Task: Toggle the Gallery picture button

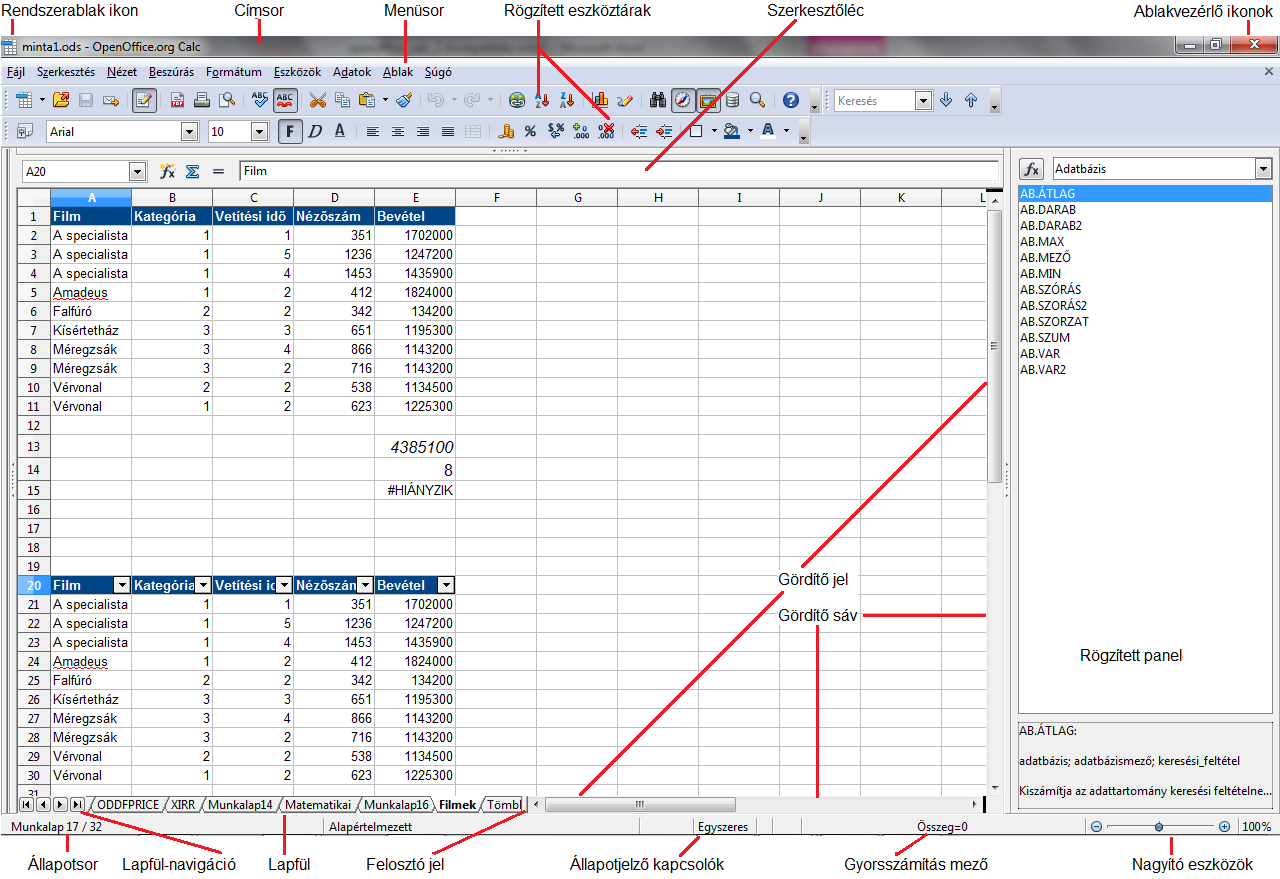Action: (709, 100)
